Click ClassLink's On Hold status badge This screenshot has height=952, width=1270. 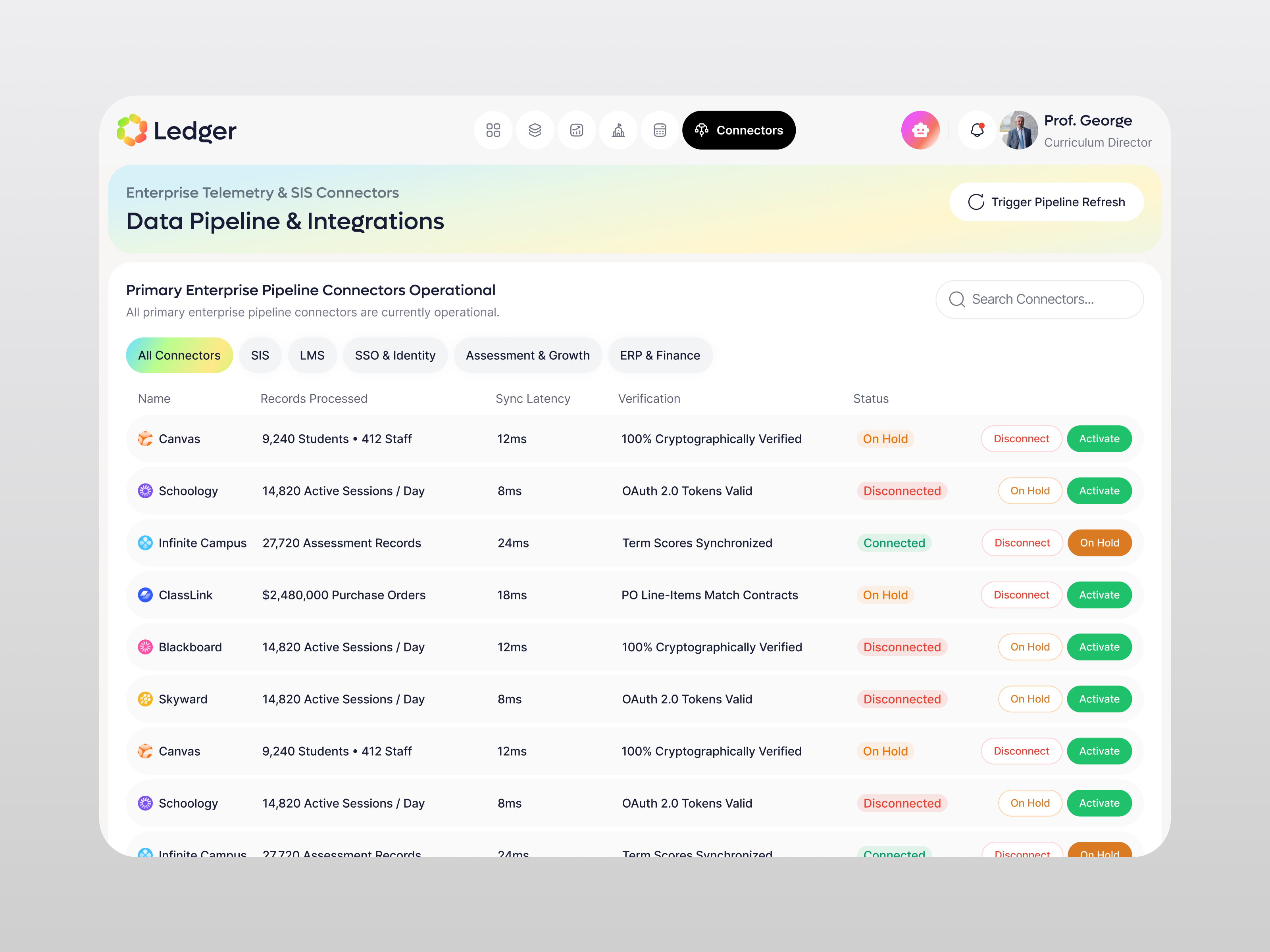coord(885,595)
